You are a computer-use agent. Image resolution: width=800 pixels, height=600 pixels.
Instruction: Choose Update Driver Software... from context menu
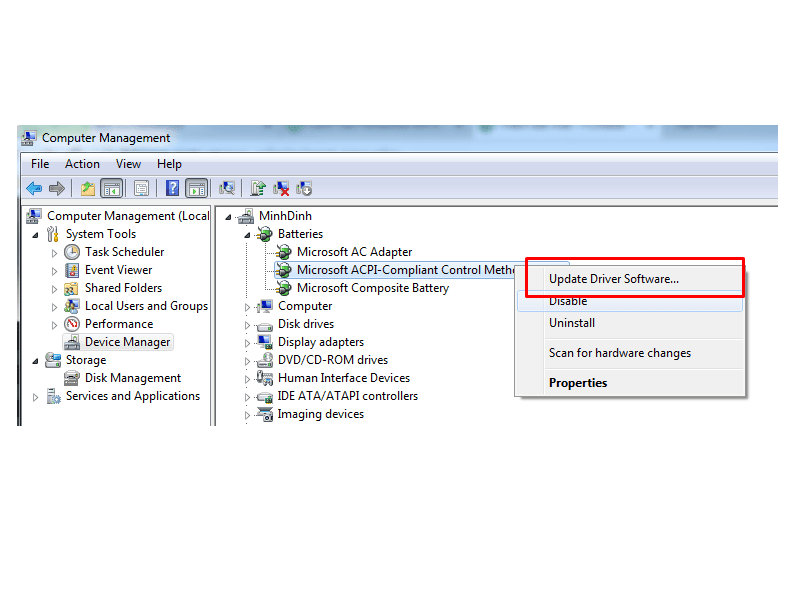point(630,279)
